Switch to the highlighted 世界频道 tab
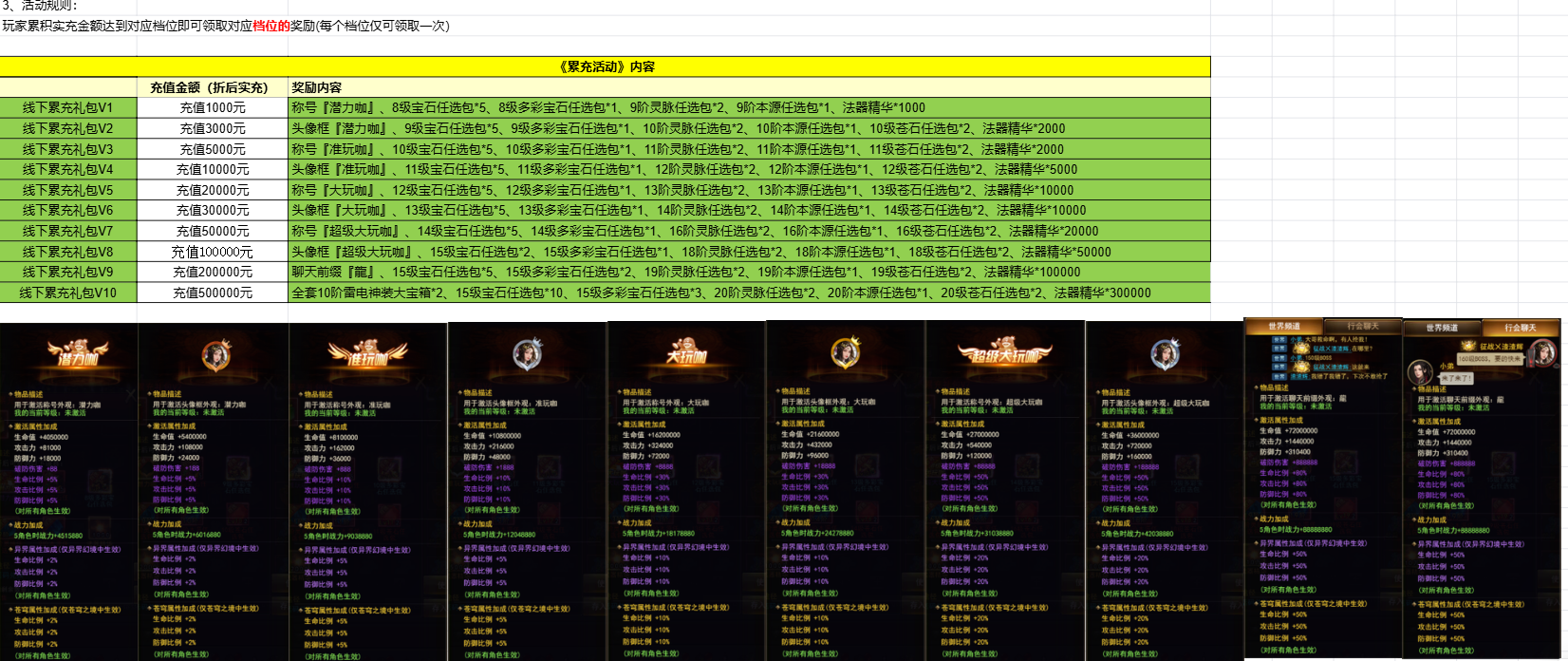This screenshot has height=661, width=1568. click(1284, 327)
